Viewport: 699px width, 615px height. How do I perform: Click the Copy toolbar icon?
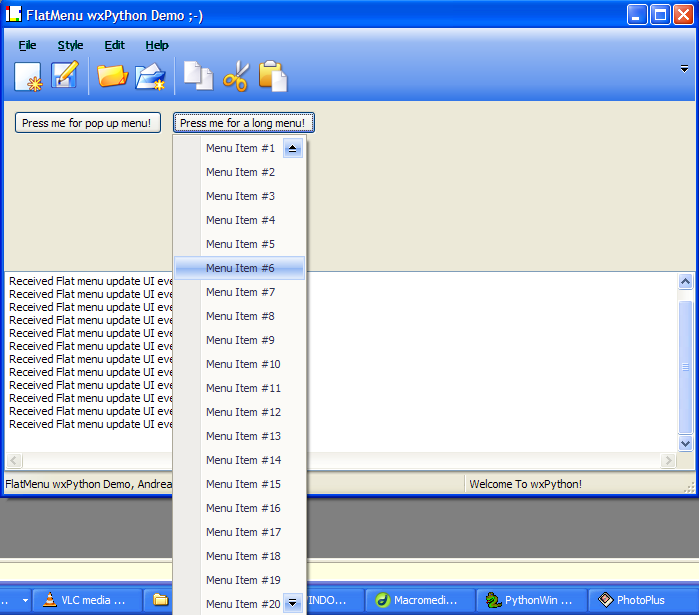point(198,76)
